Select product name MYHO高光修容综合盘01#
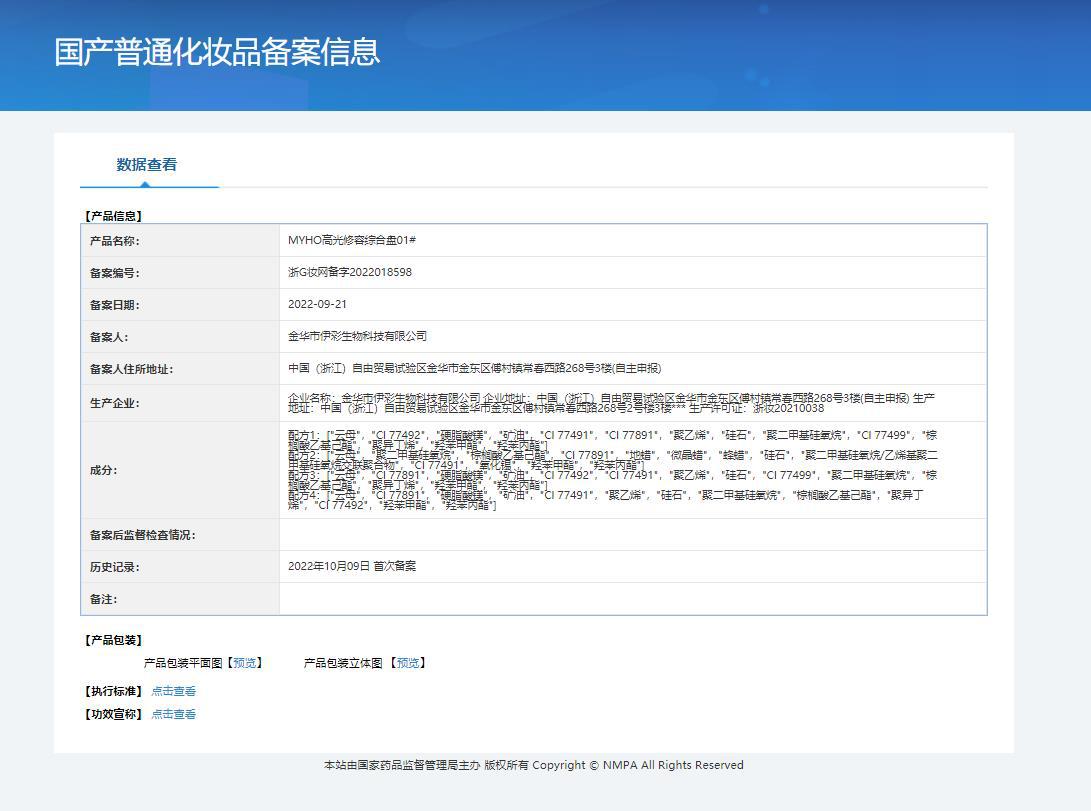The height and width of the screenshot is (811, 1091). click(352, 240)
